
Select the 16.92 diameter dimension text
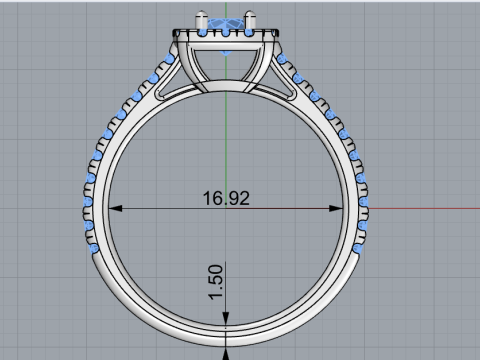click(226, 198)
